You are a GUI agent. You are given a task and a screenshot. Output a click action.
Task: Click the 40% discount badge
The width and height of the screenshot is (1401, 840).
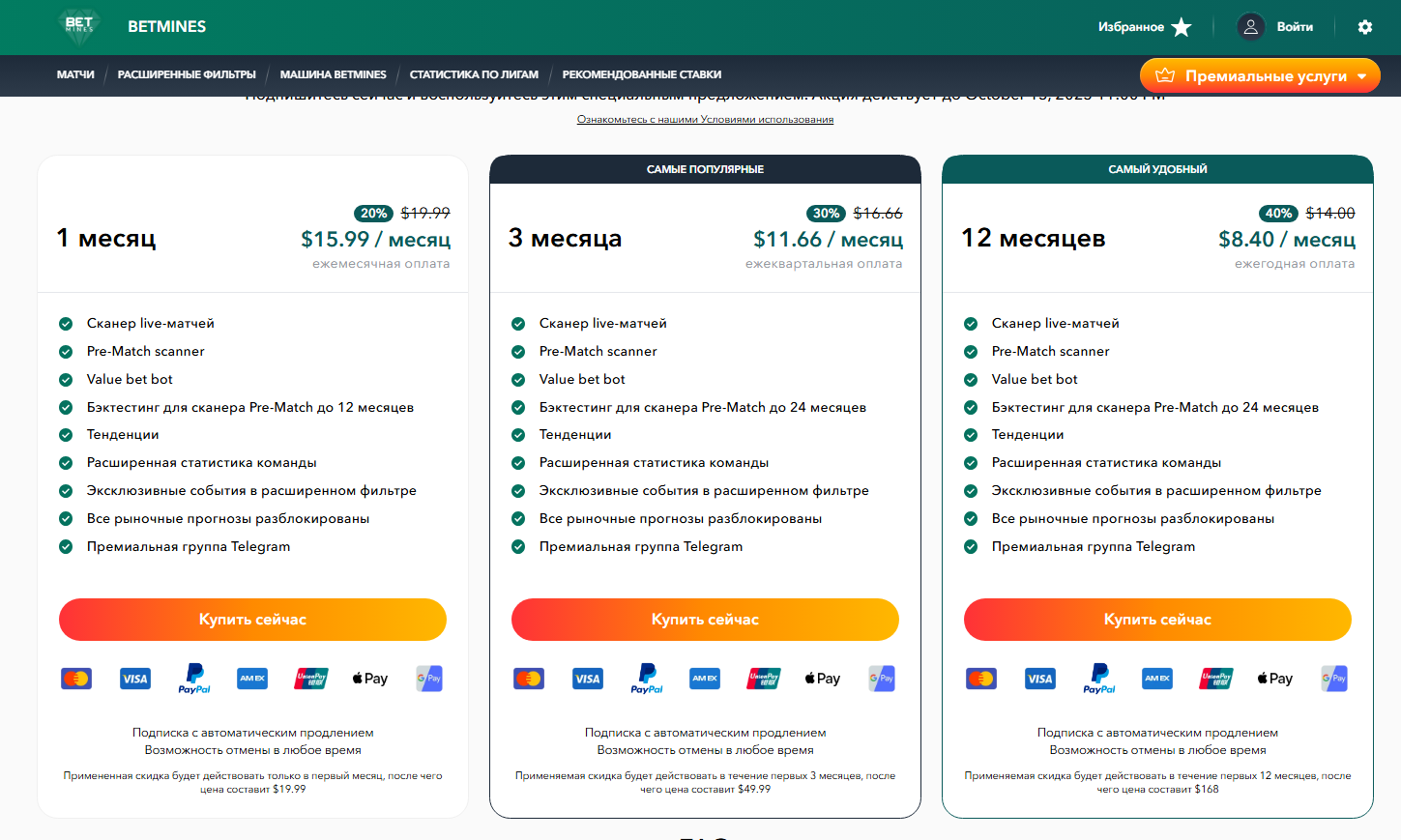click(1278, 214)
